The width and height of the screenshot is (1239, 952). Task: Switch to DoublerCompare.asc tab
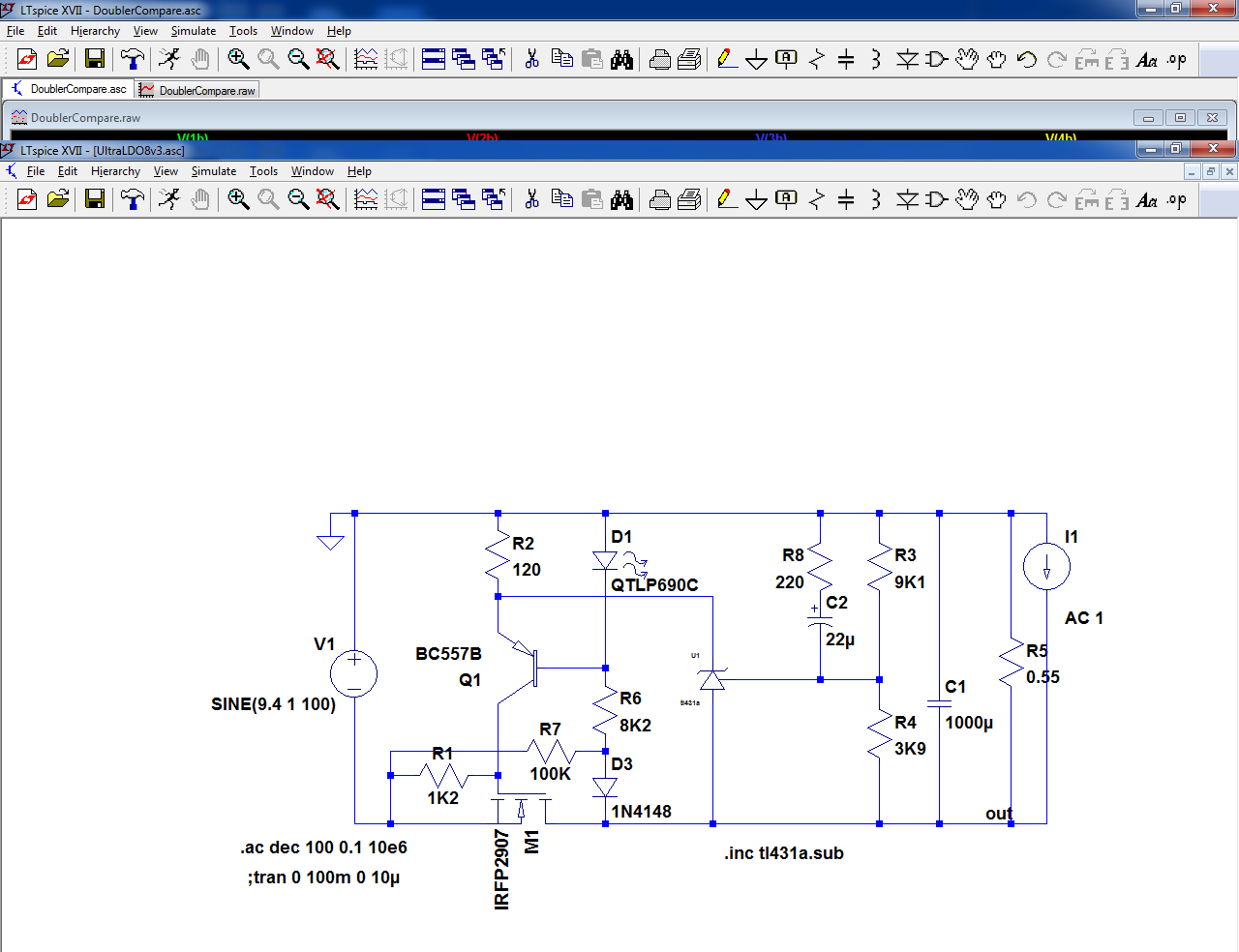[68, 89]
